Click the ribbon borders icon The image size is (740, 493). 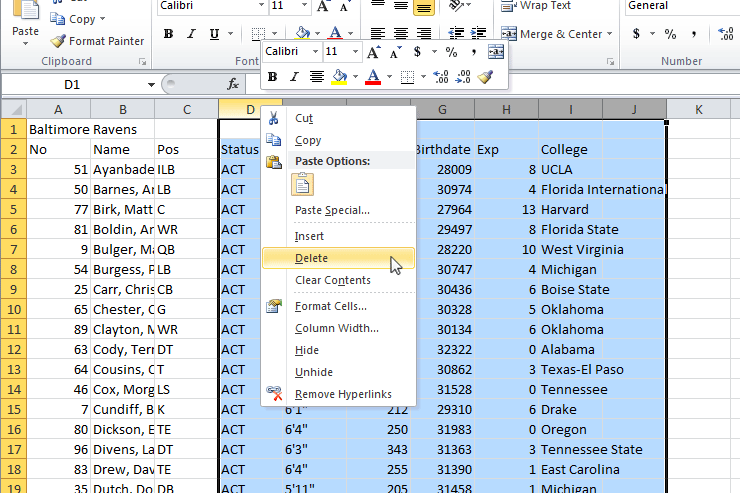258,34
